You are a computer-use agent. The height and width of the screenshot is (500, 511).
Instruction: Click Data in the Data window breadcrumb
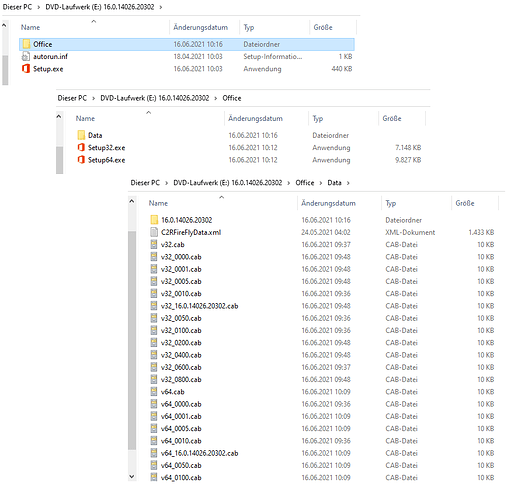click(x=334, y=183)
